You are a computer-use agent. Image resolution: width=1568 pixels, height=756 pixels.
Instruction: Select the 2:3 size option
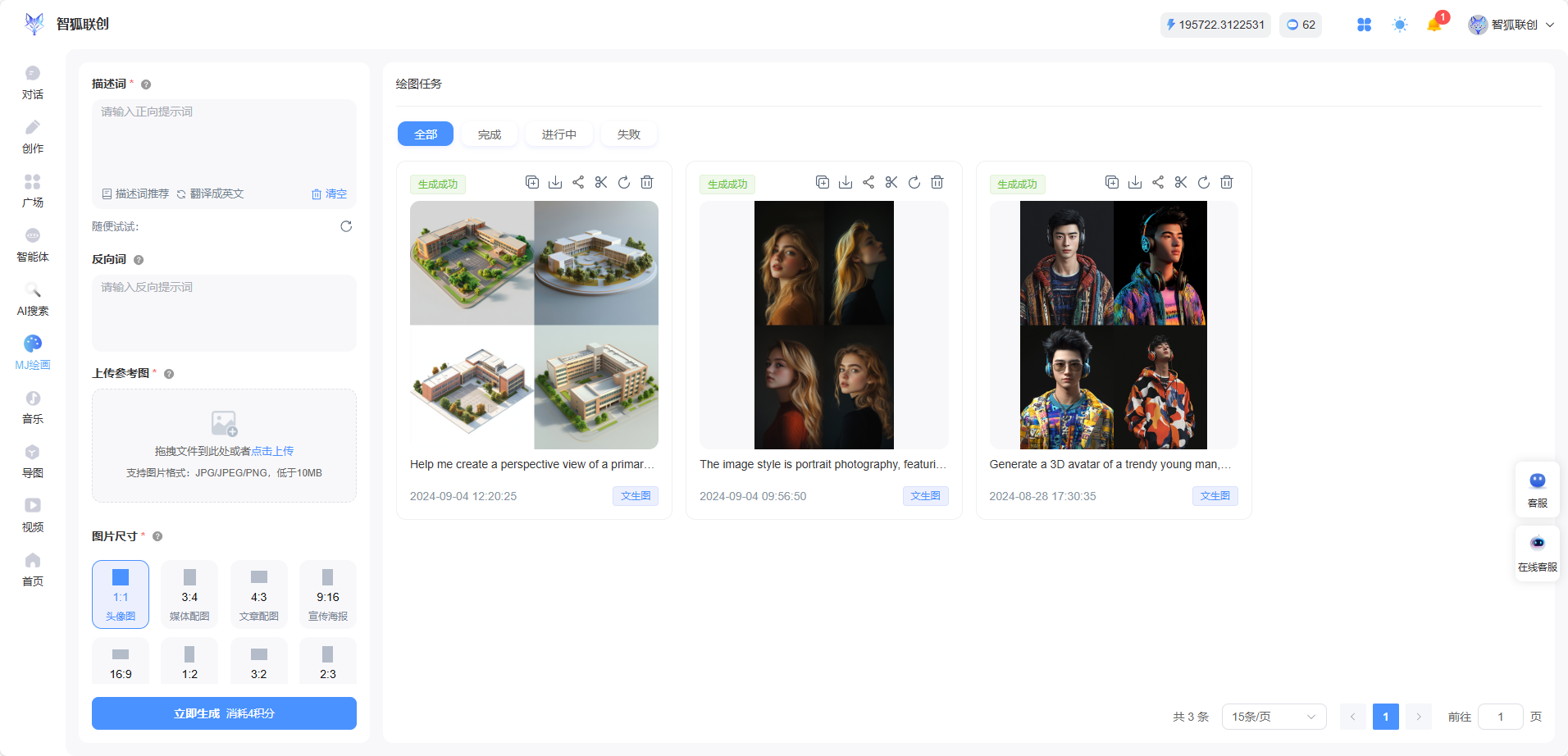tap(328, 661)
